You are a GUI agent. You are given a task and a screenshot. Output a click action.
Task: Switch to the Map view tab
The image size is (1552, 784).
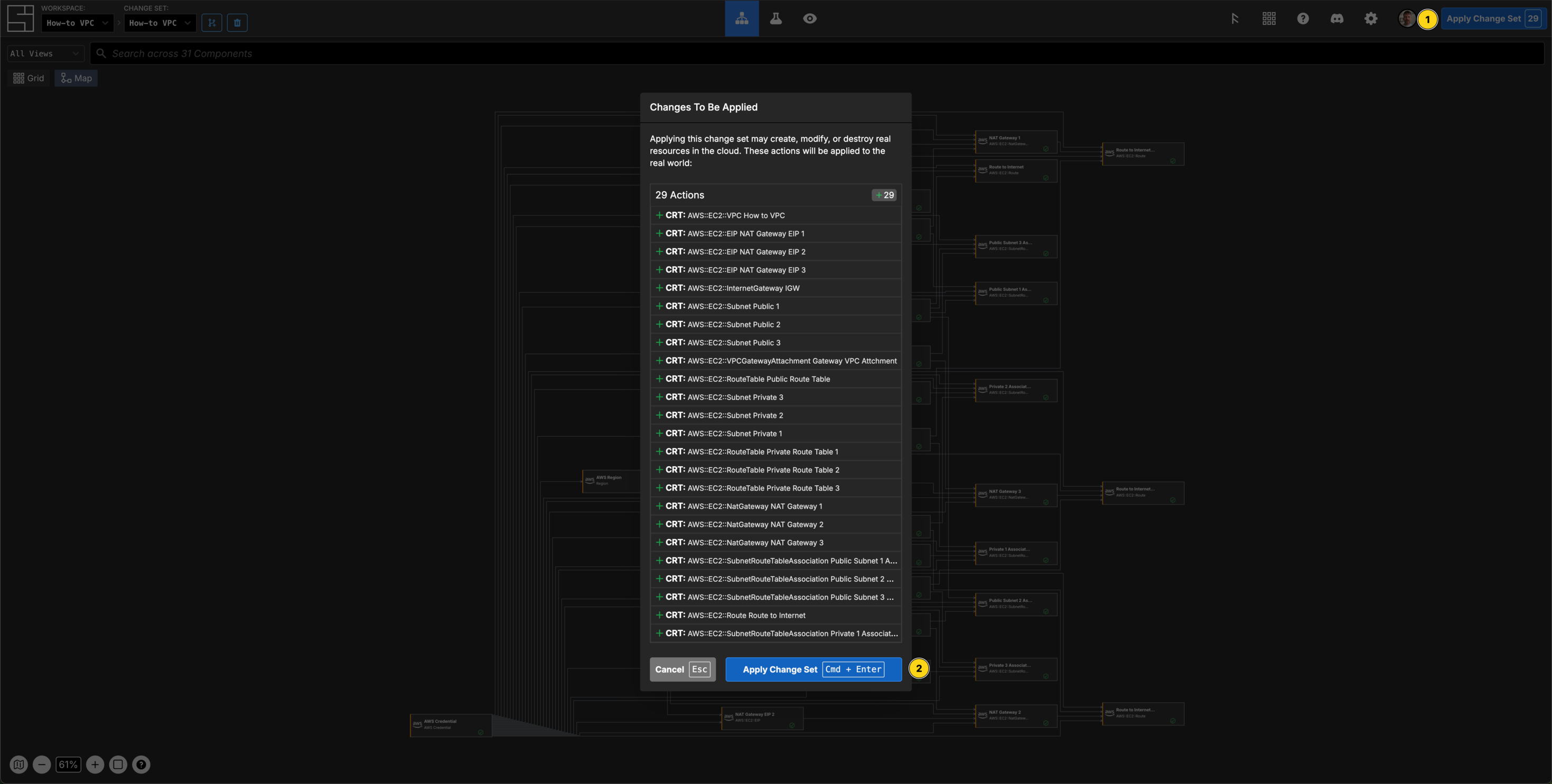pyautogui.click(x=76, y=78)
